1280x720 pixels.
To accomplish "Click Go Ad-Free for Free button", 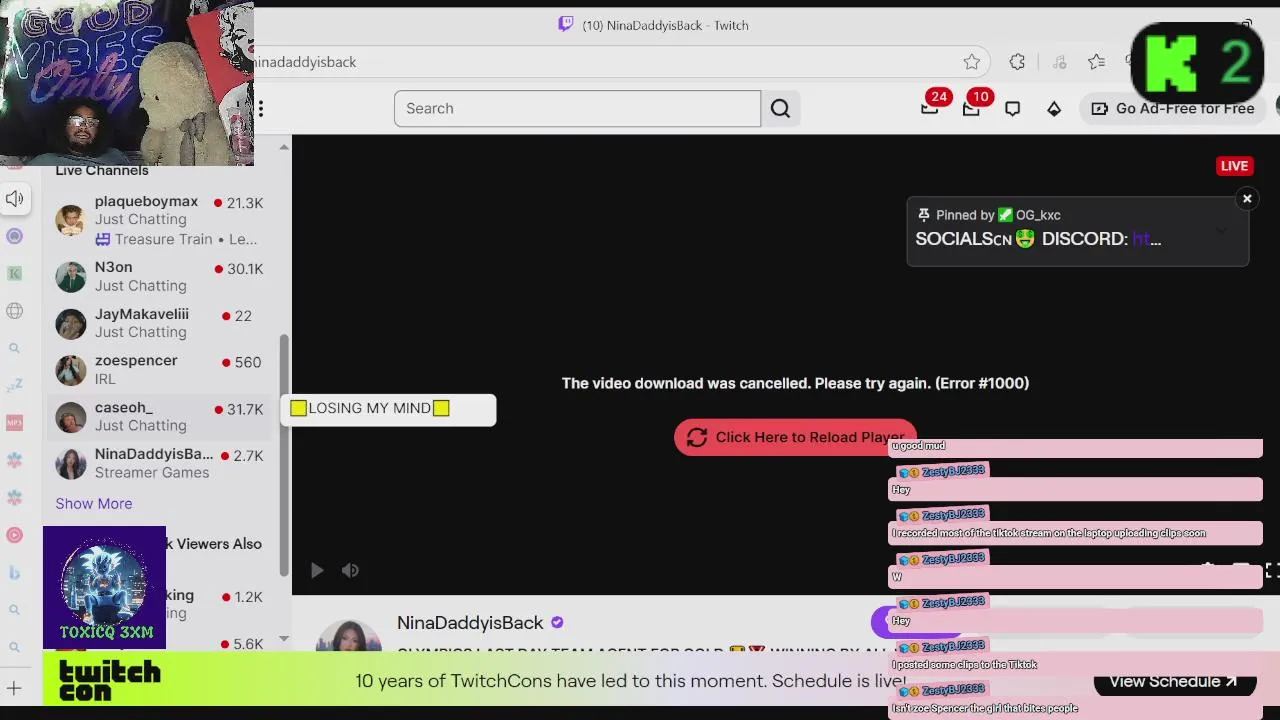I will [1173, 108].
